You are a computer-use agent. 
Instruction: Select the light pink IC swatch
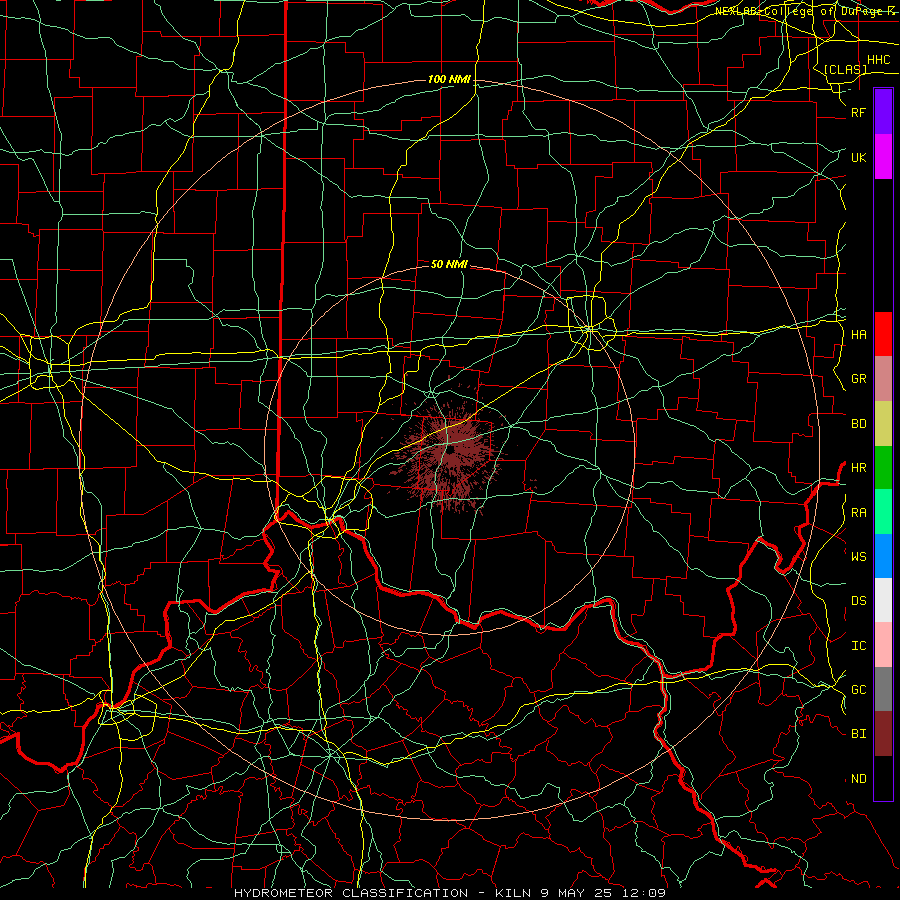883,645
